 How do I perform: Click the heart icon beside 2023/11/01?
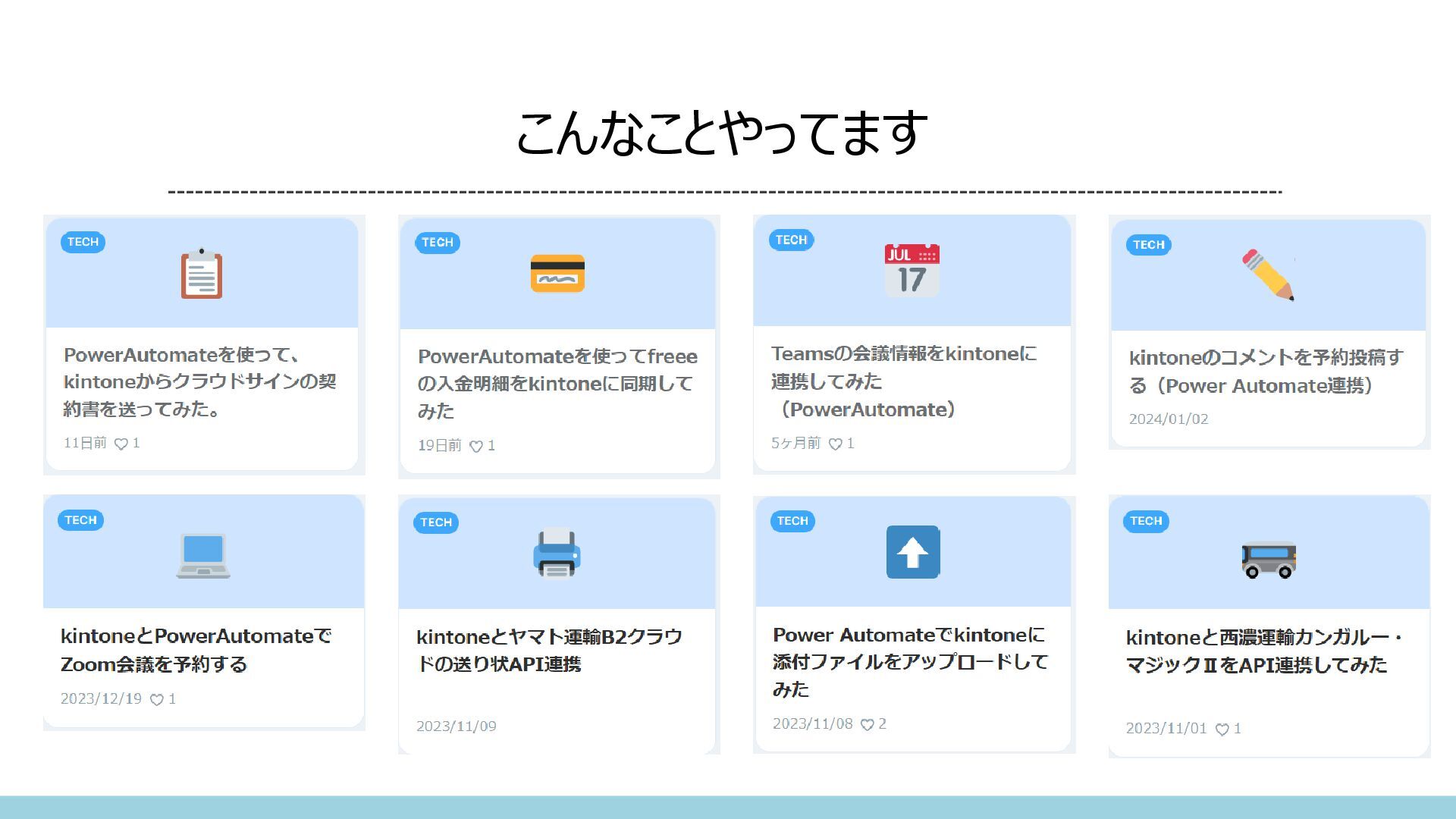[x=1222, y=729]
